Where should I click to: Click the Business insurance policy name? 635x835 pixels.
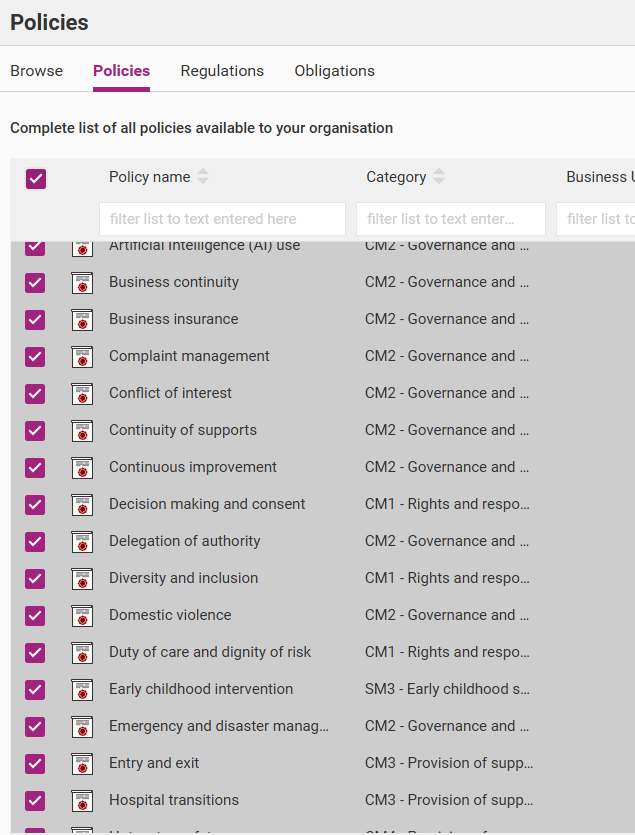(x=174, y=319)
